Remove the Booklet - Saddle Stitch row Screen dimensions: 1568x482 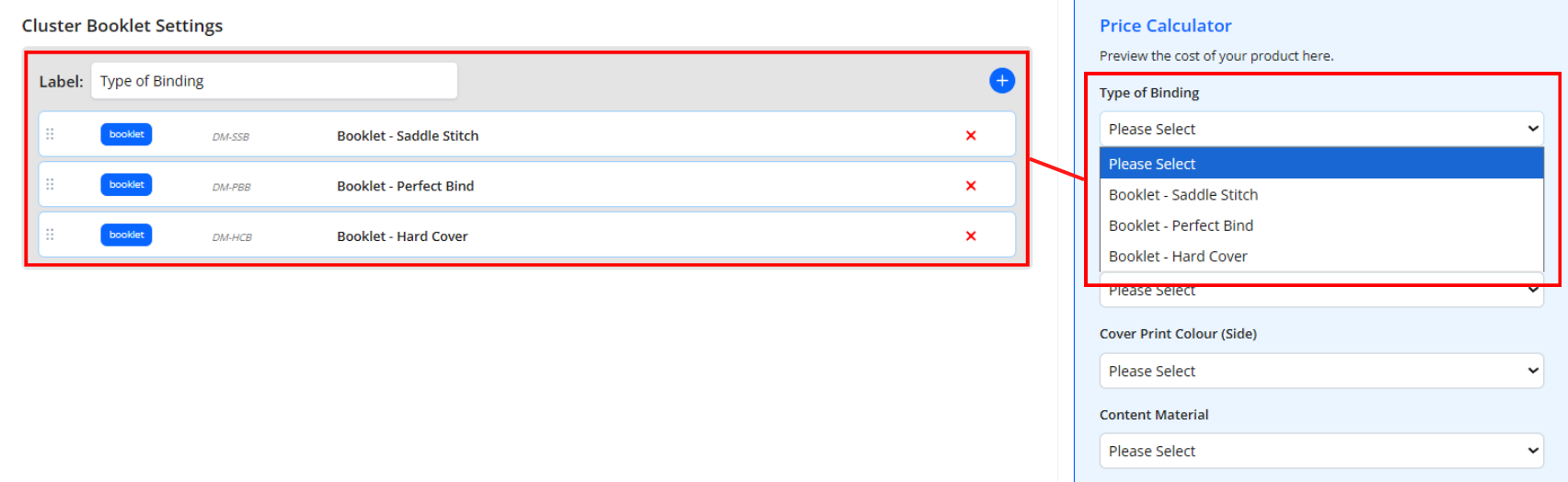coord(970,135)
